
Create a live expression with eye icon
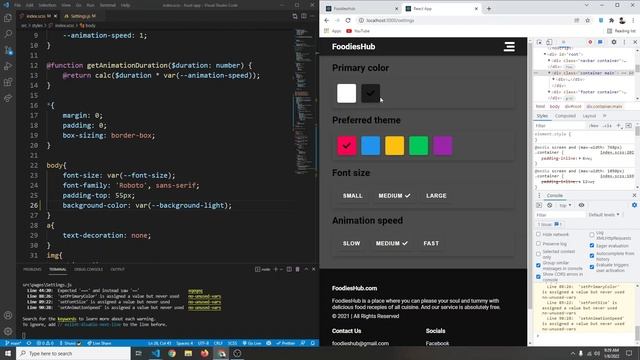click(581, 205)
